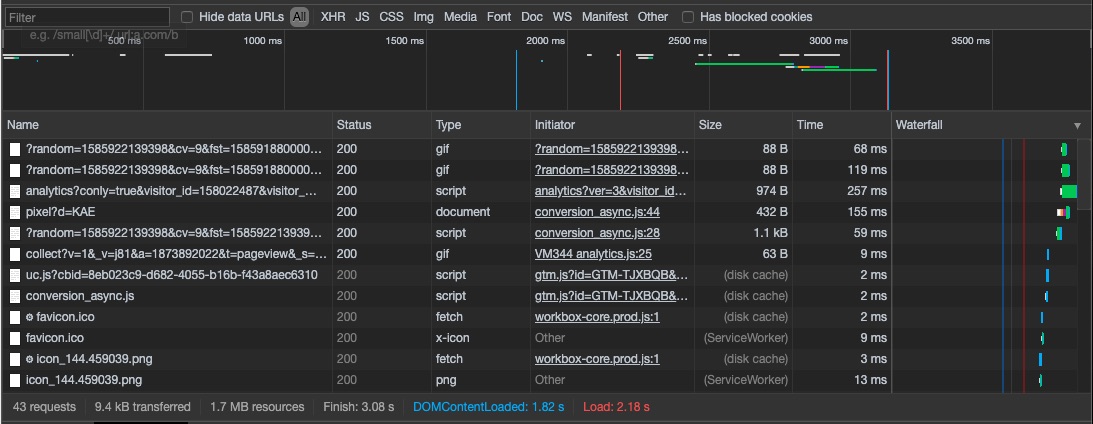Image resolution: width=1093 pixels, height=424 pixels.
Task: Open the Waterfall column sort dropdown arrow
Action: tap(1077, 126)
